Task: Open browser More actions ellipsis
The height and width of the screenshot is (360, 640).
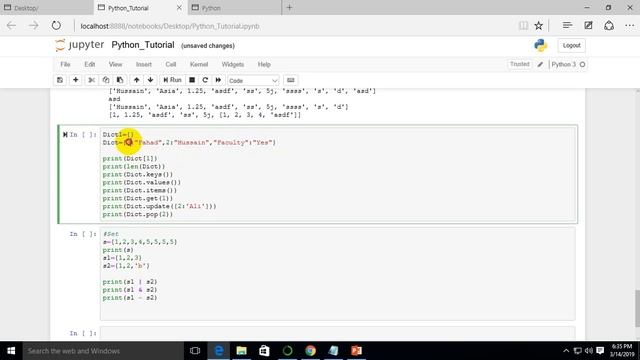Action: point(629,26)
